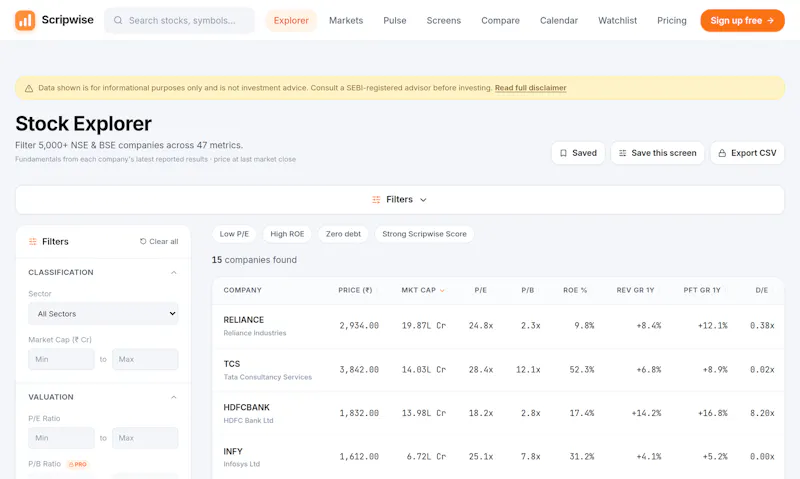Open the INFY company row
The width and height of the screenshot is (800, 479).
pos(498,457)
